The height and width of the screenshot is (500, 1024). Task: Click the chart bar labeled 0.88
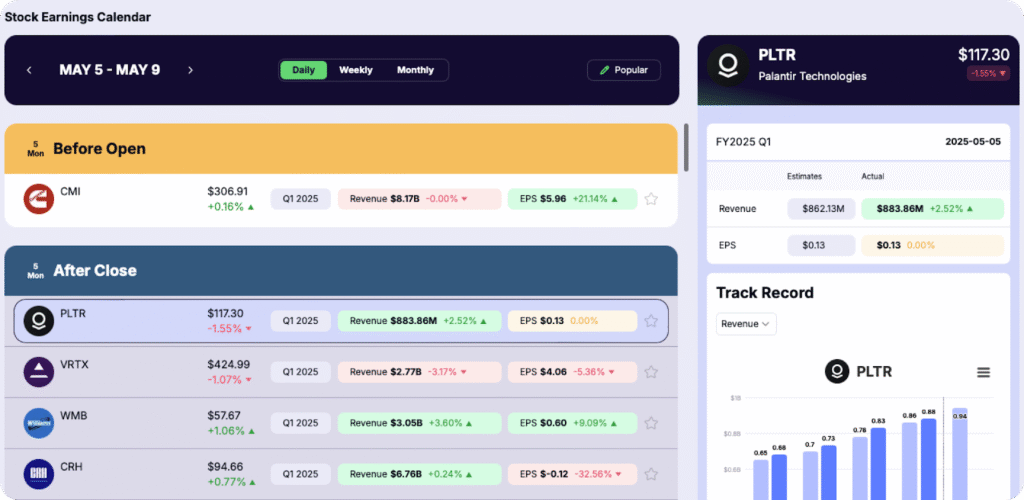[929, 459]
